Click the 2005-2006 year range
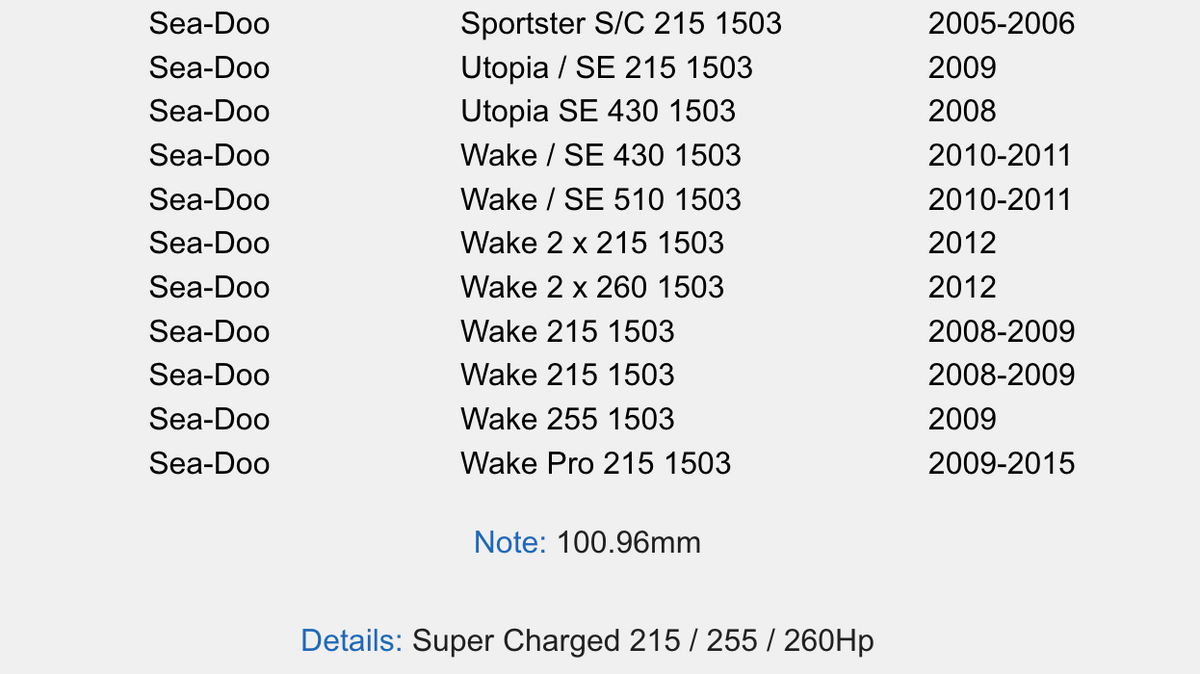Screen dimensions: 1200x674 pos(1001,24)
